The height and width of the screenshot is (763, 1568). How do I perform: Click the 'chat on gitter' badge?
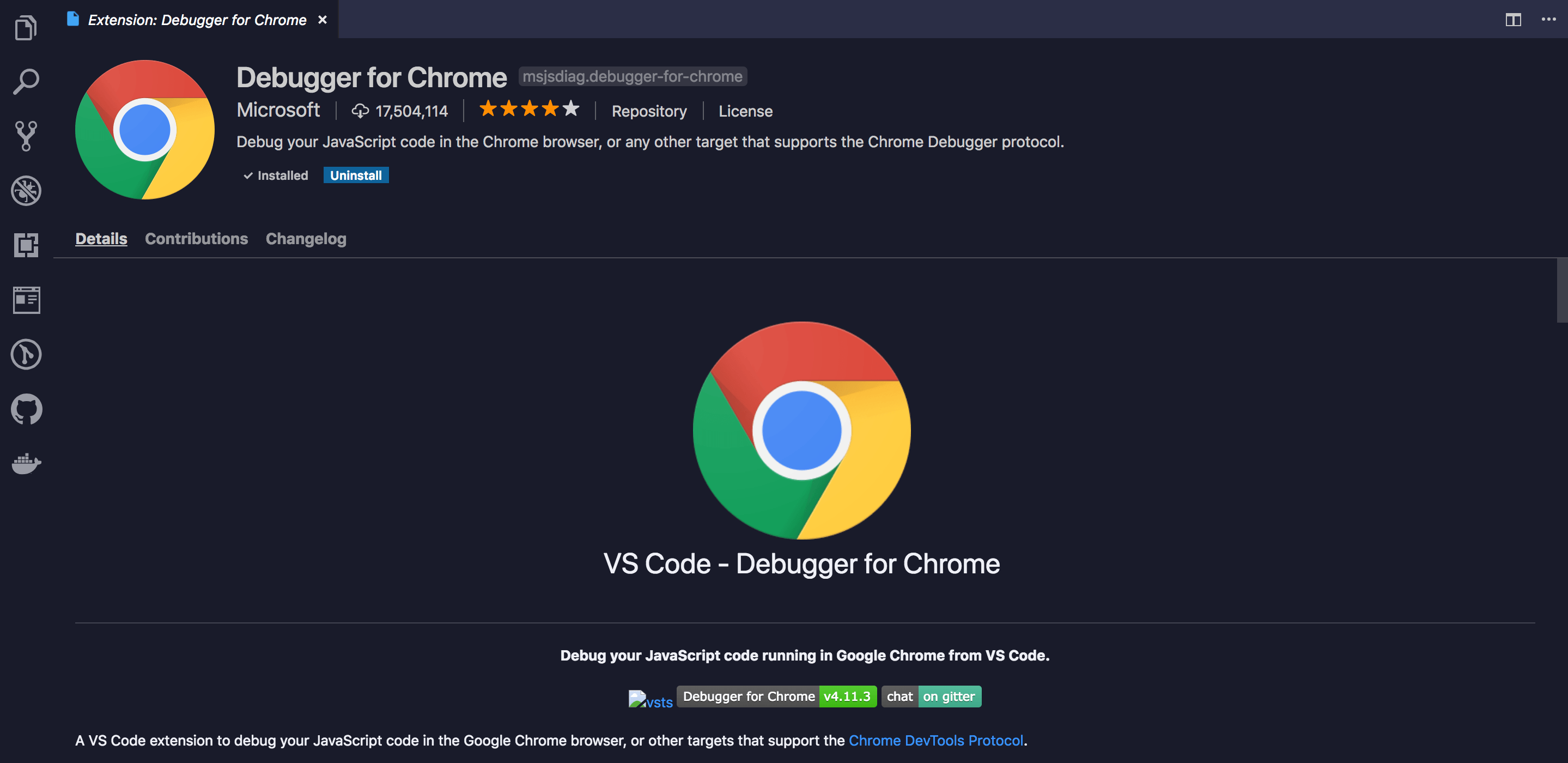tap(931, 696)
